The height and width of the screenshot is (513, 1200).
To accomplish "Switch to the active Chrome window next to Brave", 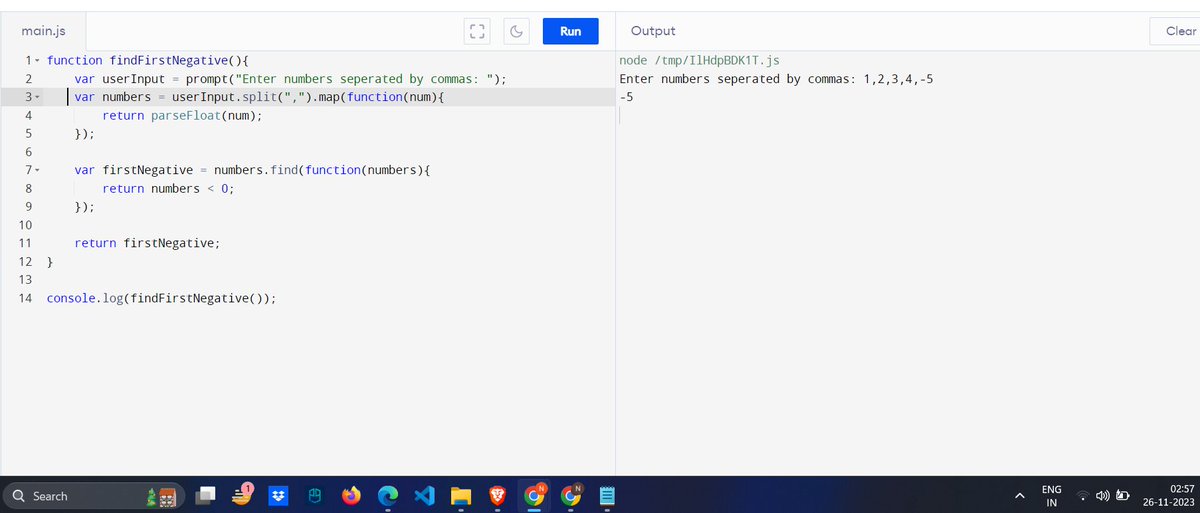I will point(534,495).
